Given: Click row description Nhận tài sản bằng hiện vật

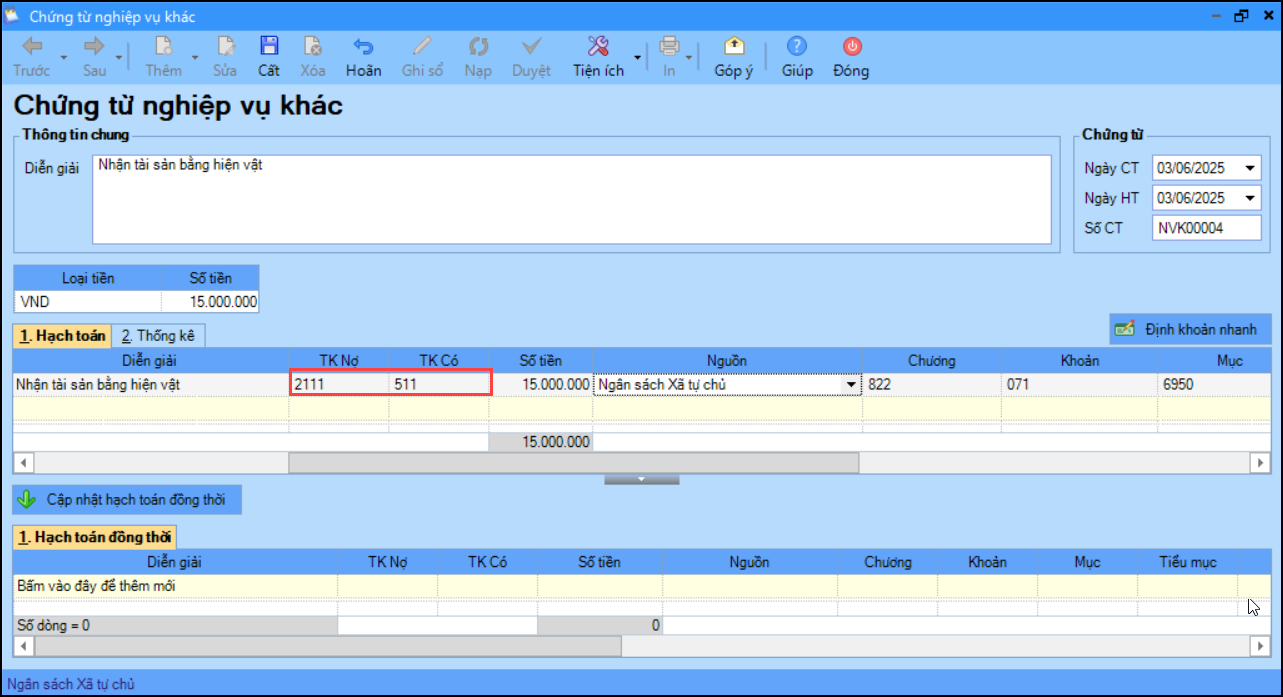Looking at the screenshot, I should point(150,384).
